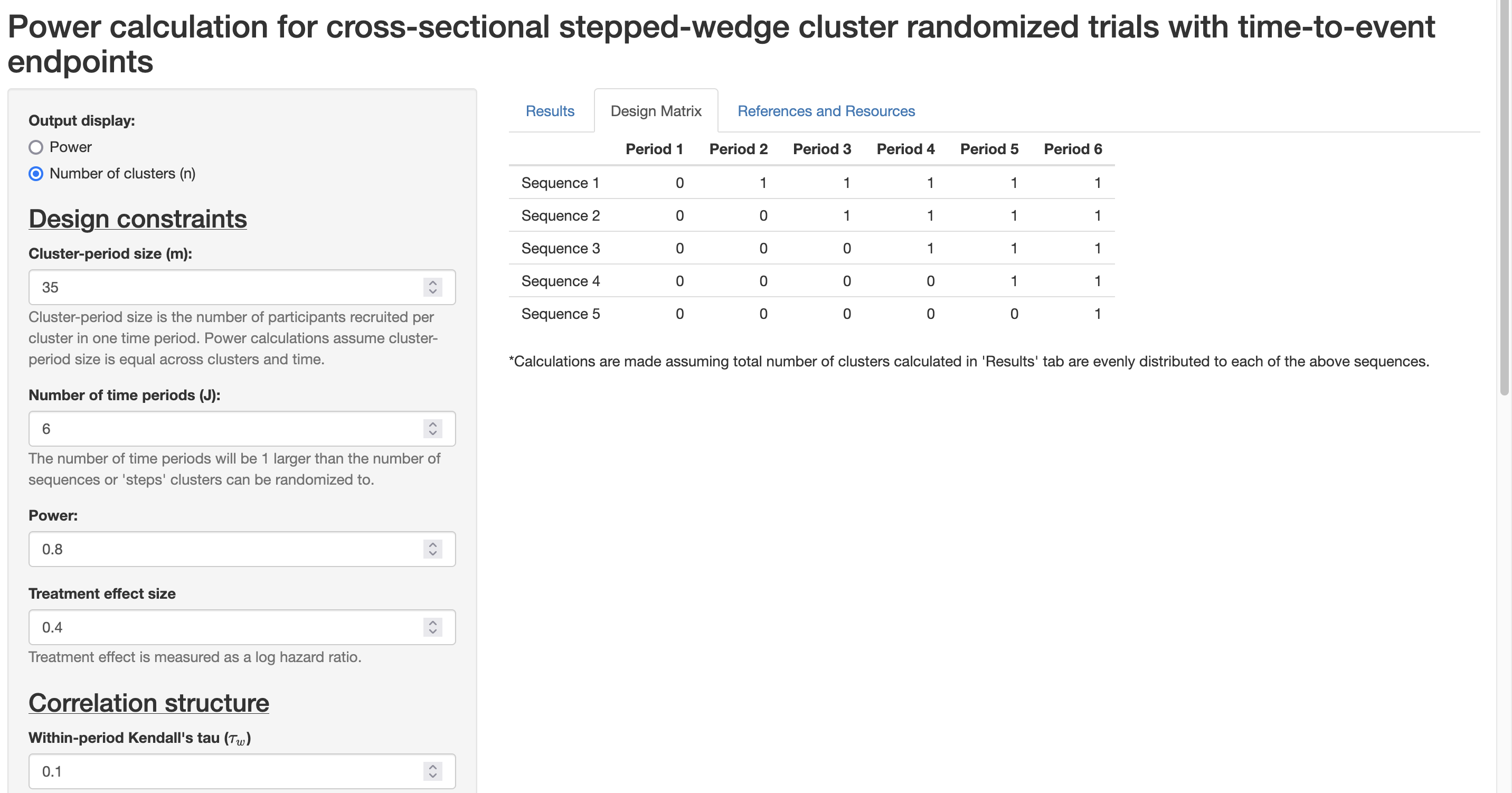This screenshot has width=1512, height=793.
Task: Open the Results tab
Action: 550,111
